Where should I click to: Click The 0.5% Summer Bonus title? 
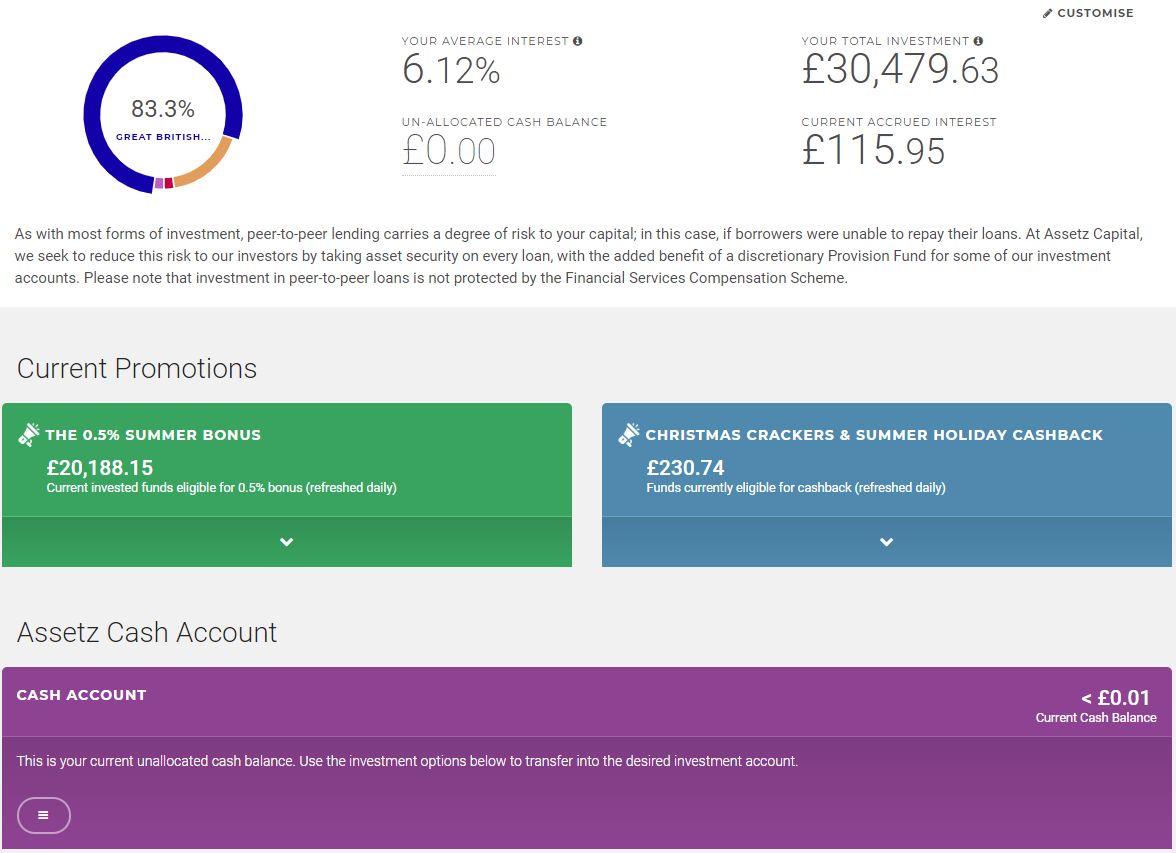[153, 435]
